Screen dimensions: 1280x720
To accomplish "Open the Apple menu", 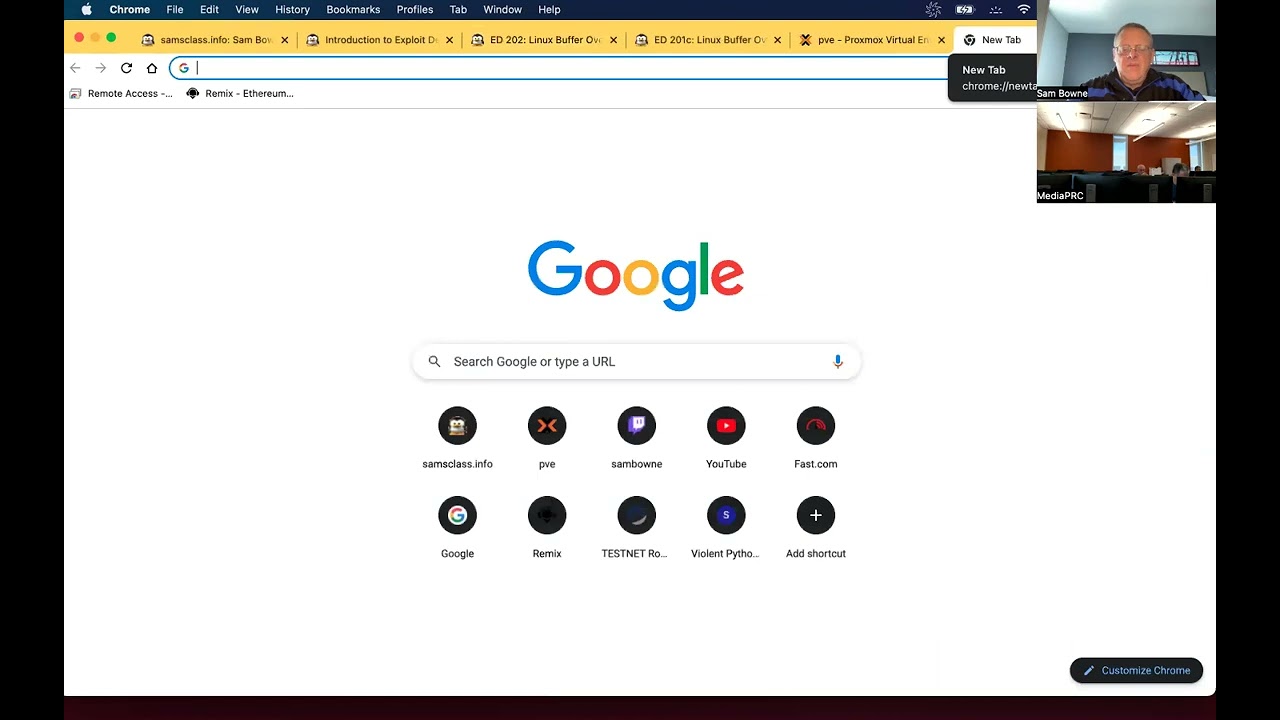I will [x=86, y=9].
